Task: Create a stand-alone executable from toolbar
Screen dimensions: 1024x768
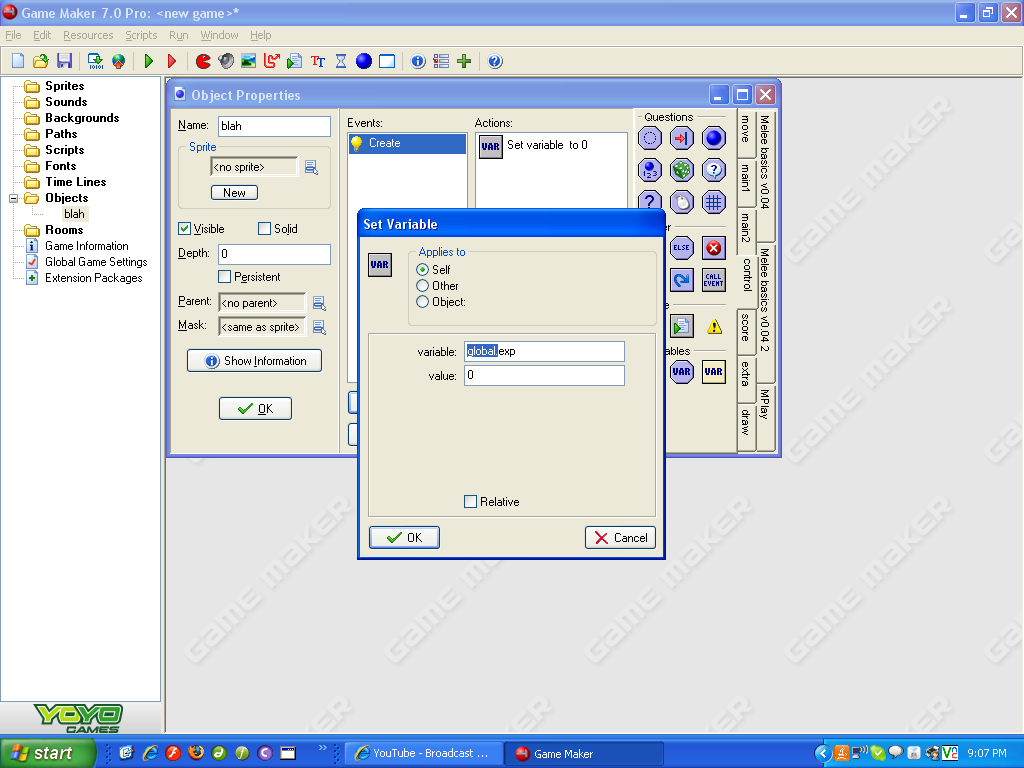Action: click(x=95, y=61)
